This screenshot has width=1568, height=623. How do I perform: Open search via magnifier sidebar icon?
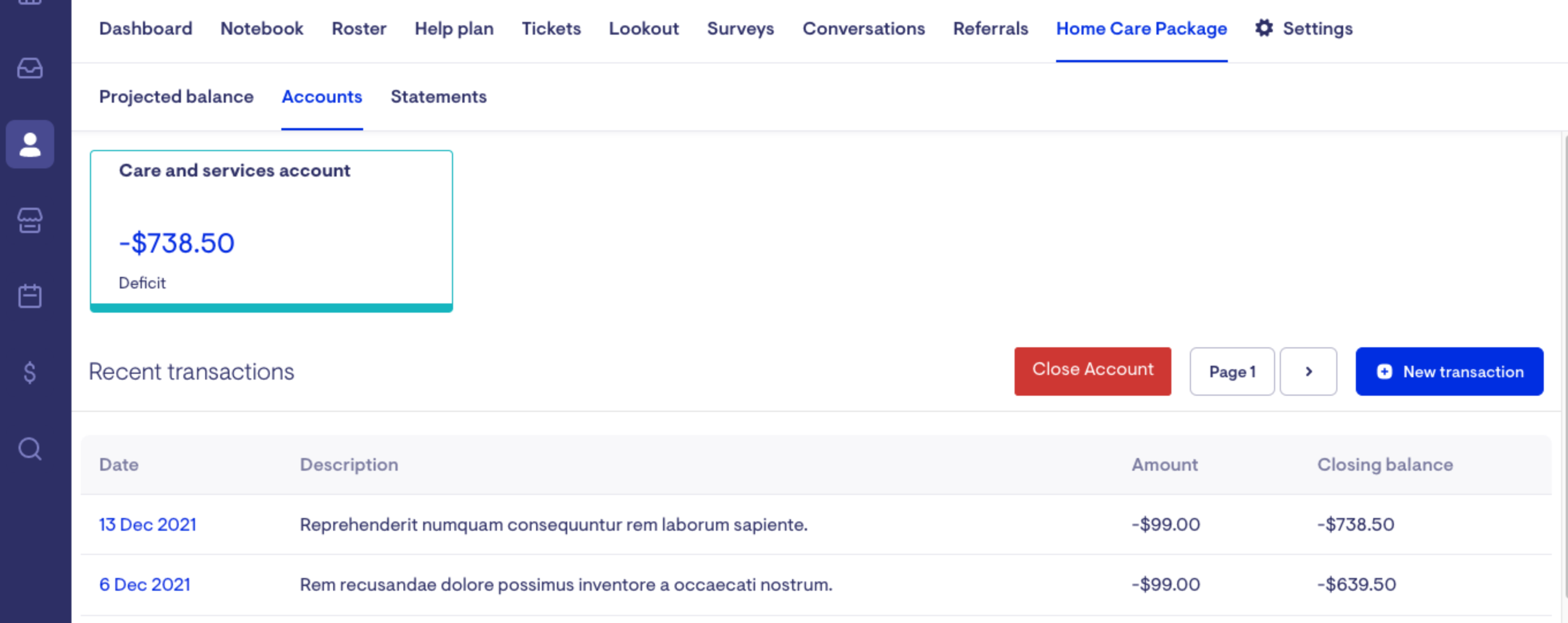(30, 449)
